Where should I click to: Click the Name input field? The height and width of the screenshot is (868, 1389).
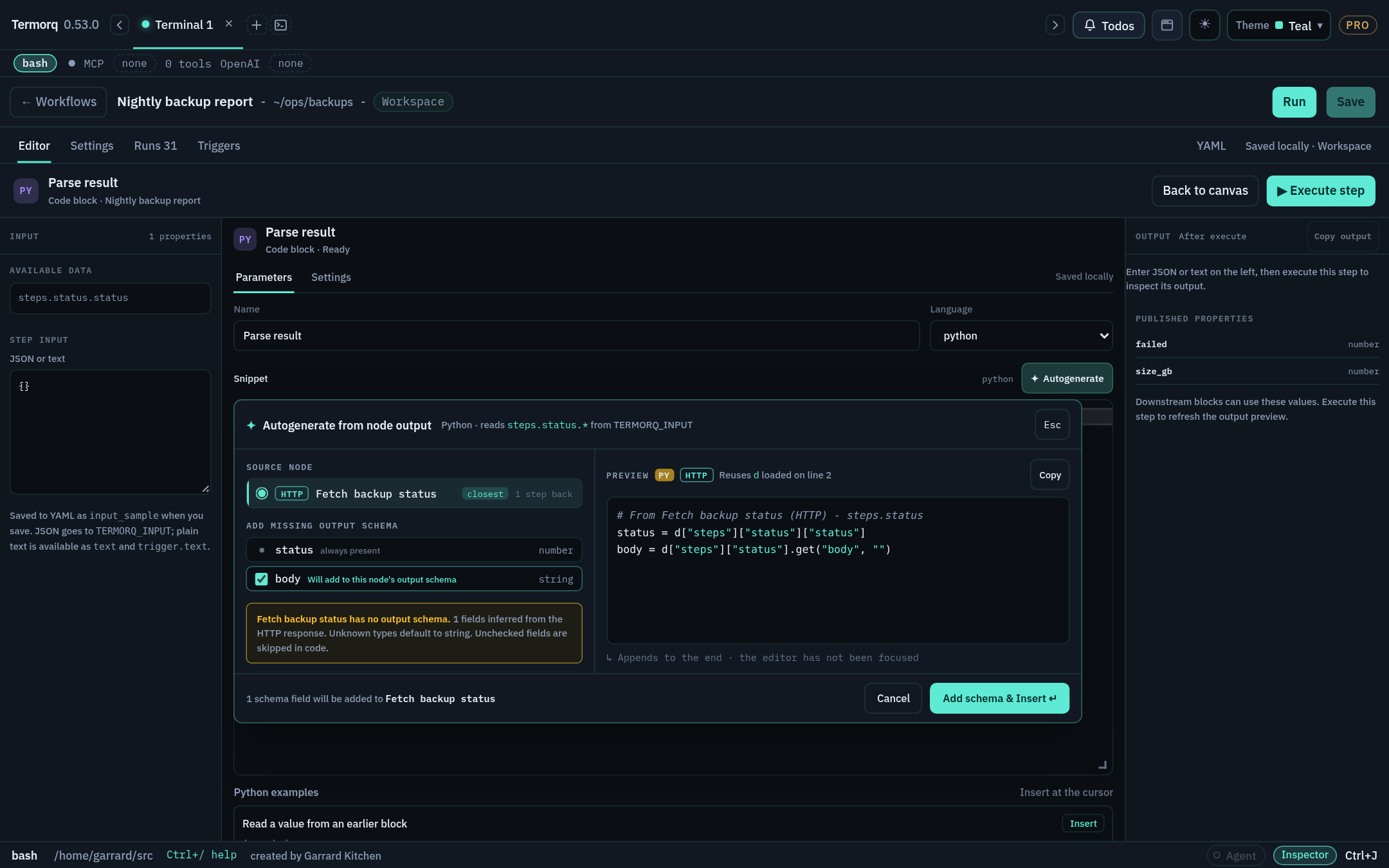click(x=576, y=336)
